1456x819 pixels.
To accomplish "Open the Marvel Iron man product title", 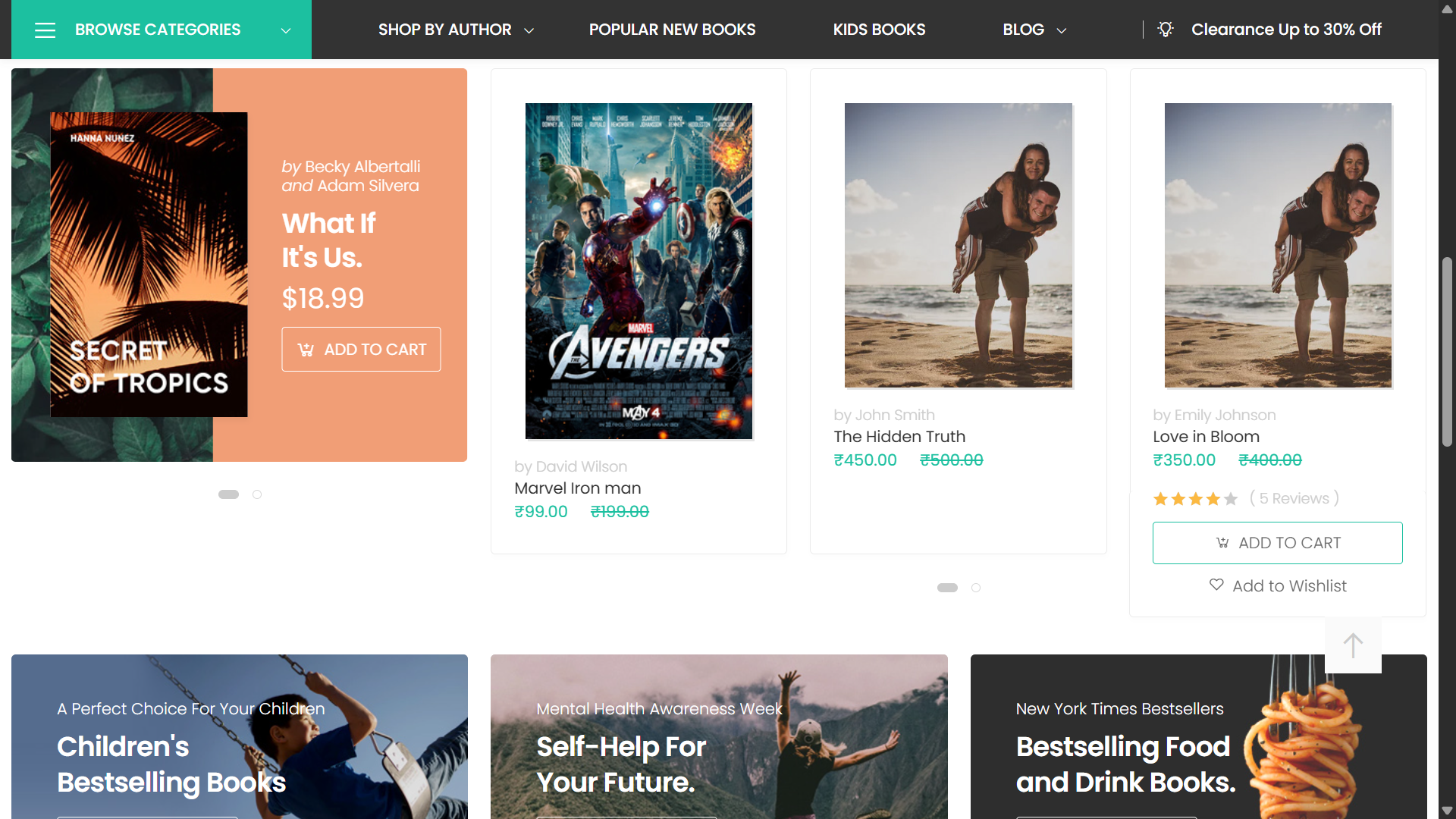I will point(578,488).
